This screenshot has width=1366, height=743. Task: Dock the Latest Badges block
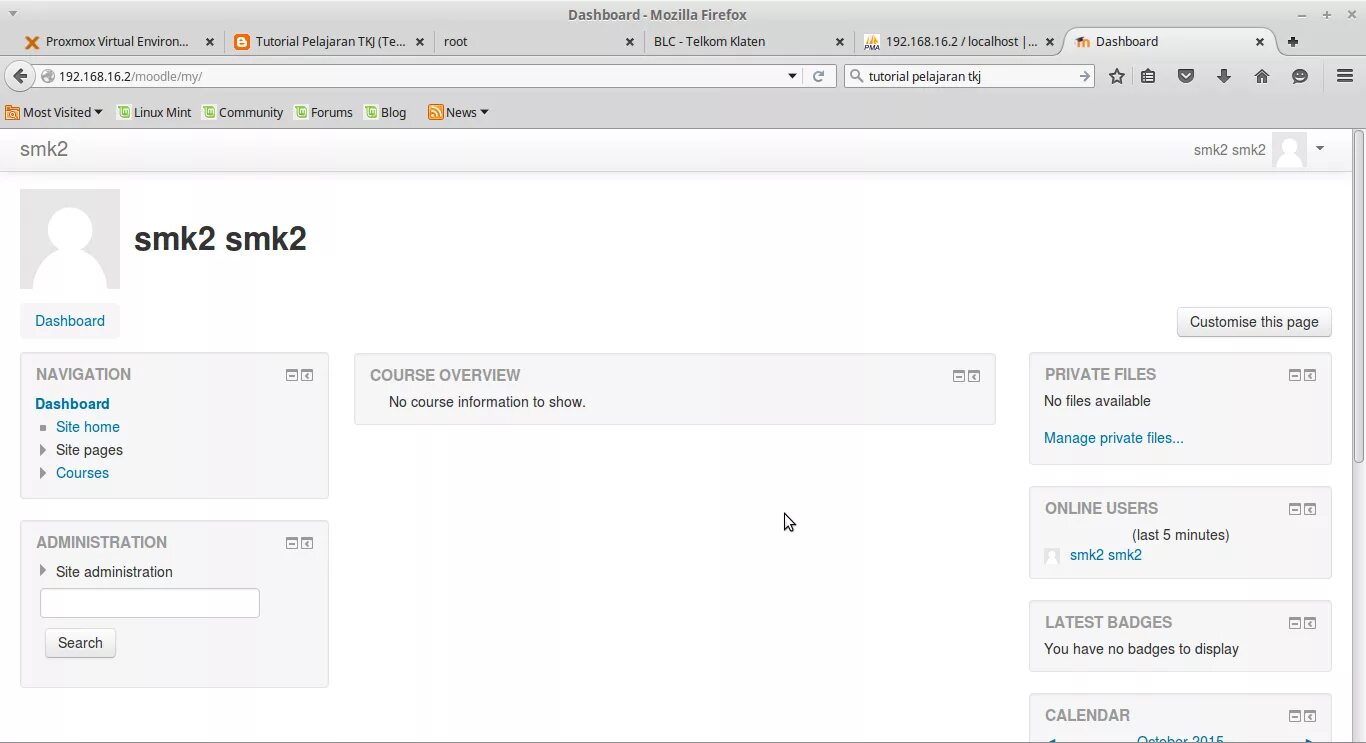[1310, 624]
